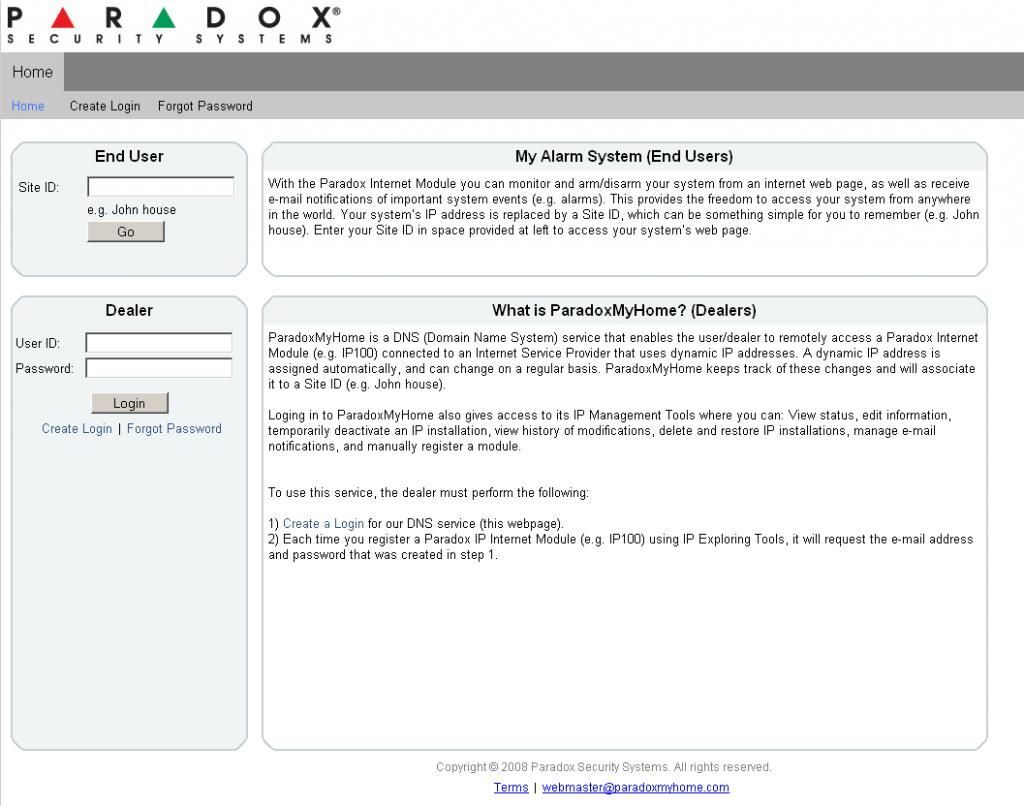Click the Dealer panel heading

[x=129, y=311]
